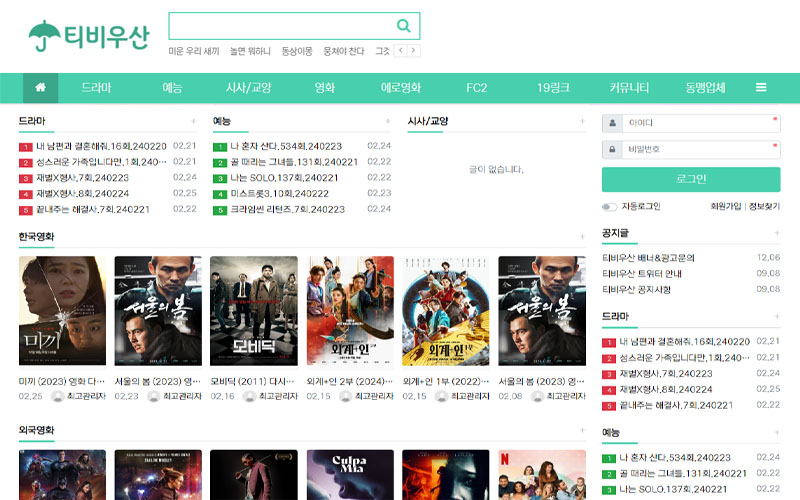Click the 외국영화 section heading
The image size is (800, 500).
[x=36, y=430]
